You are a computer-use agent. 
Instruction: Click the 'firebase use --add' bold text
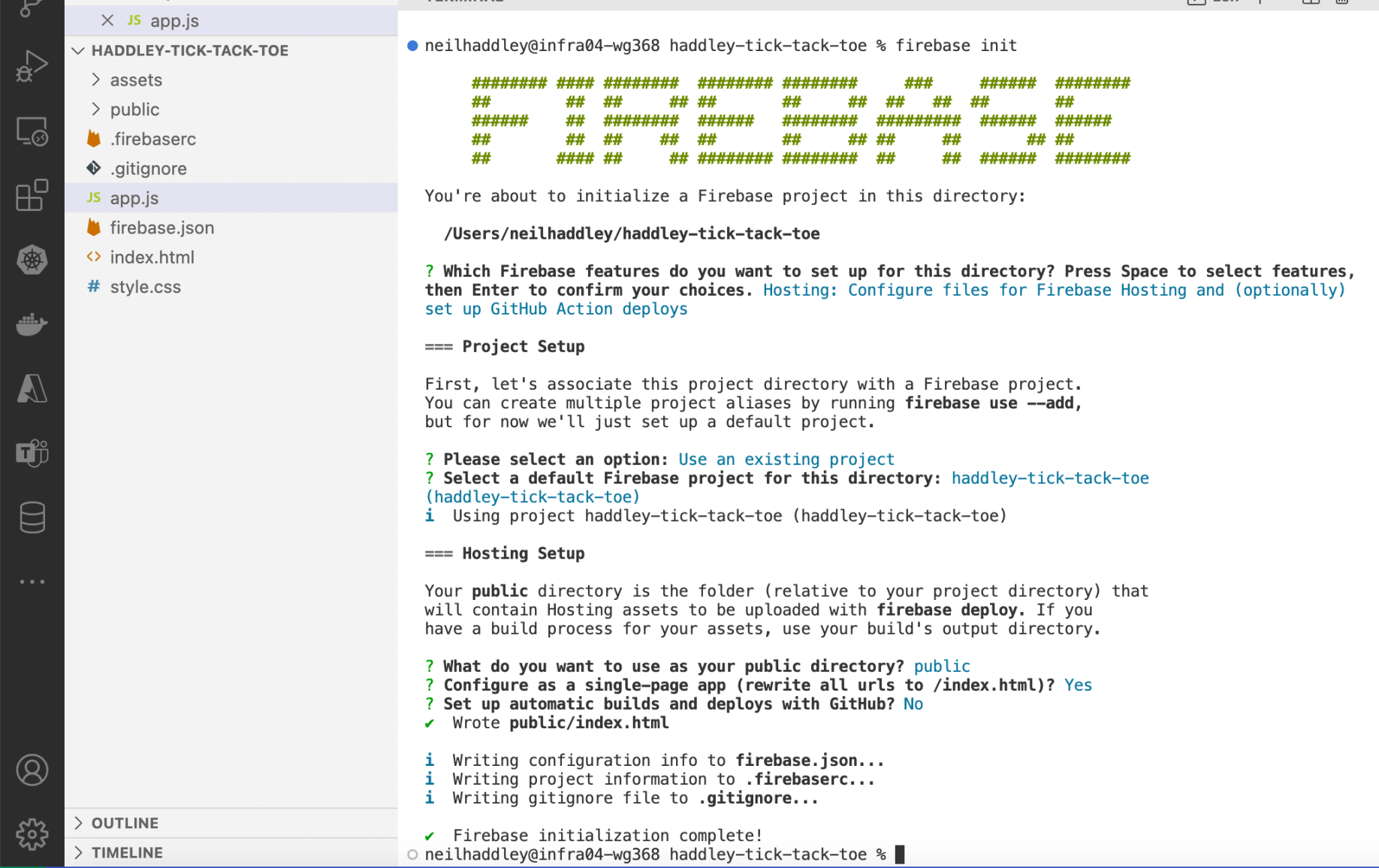(x=993, y=403)
